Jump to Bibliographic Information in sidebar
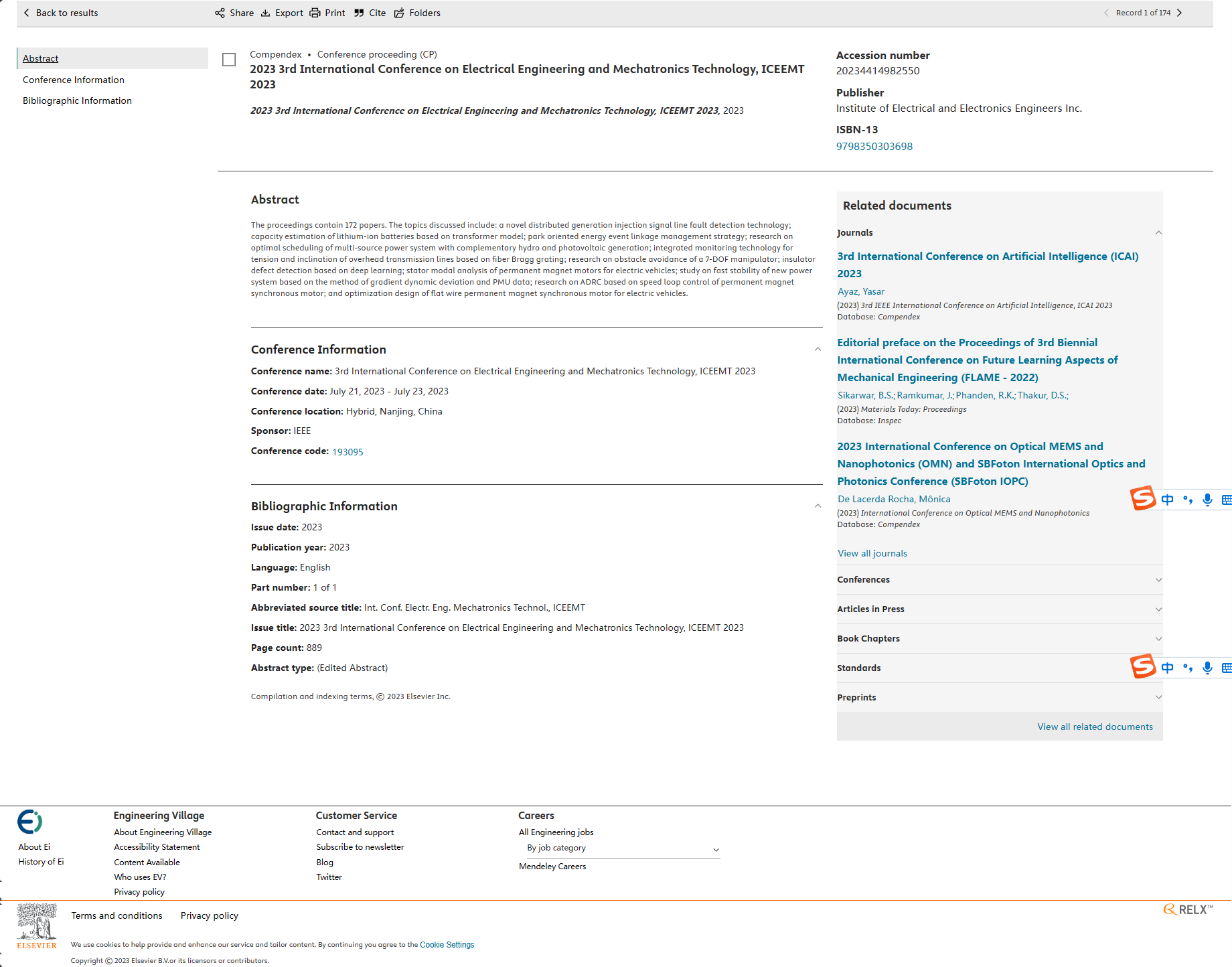Viewport: 1232px width, 967px height. (77, 100)
